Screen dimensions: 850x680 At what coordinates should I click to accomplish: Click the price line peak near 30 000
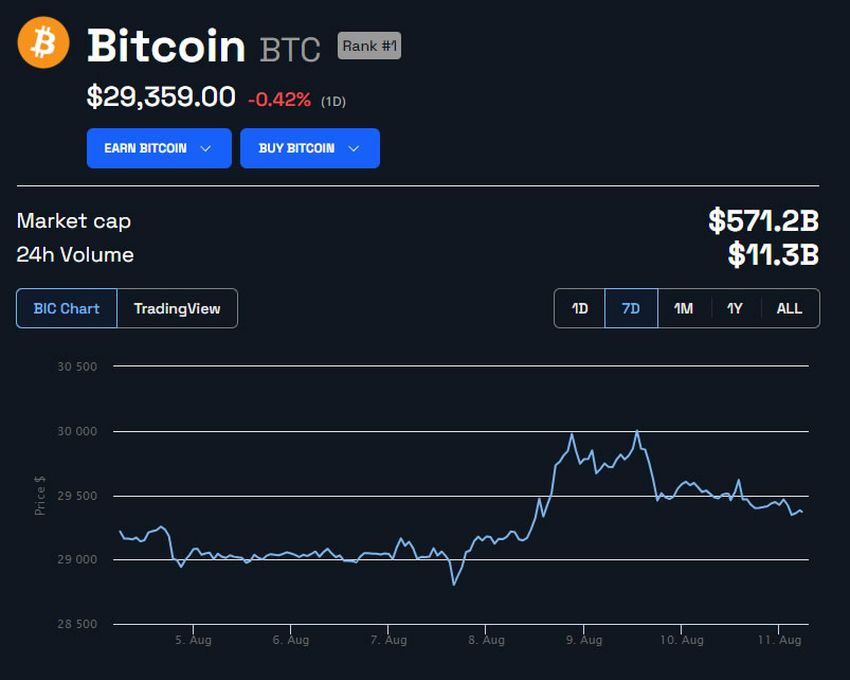pos(637,432)
